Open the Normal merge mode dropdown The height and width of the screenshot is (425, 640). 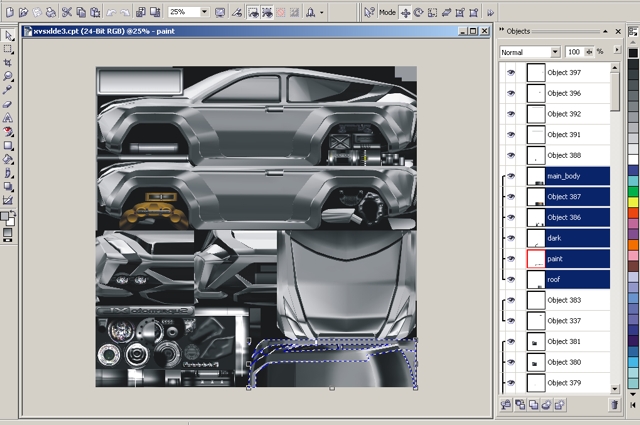pyautogui.click(x=554, y=51)
